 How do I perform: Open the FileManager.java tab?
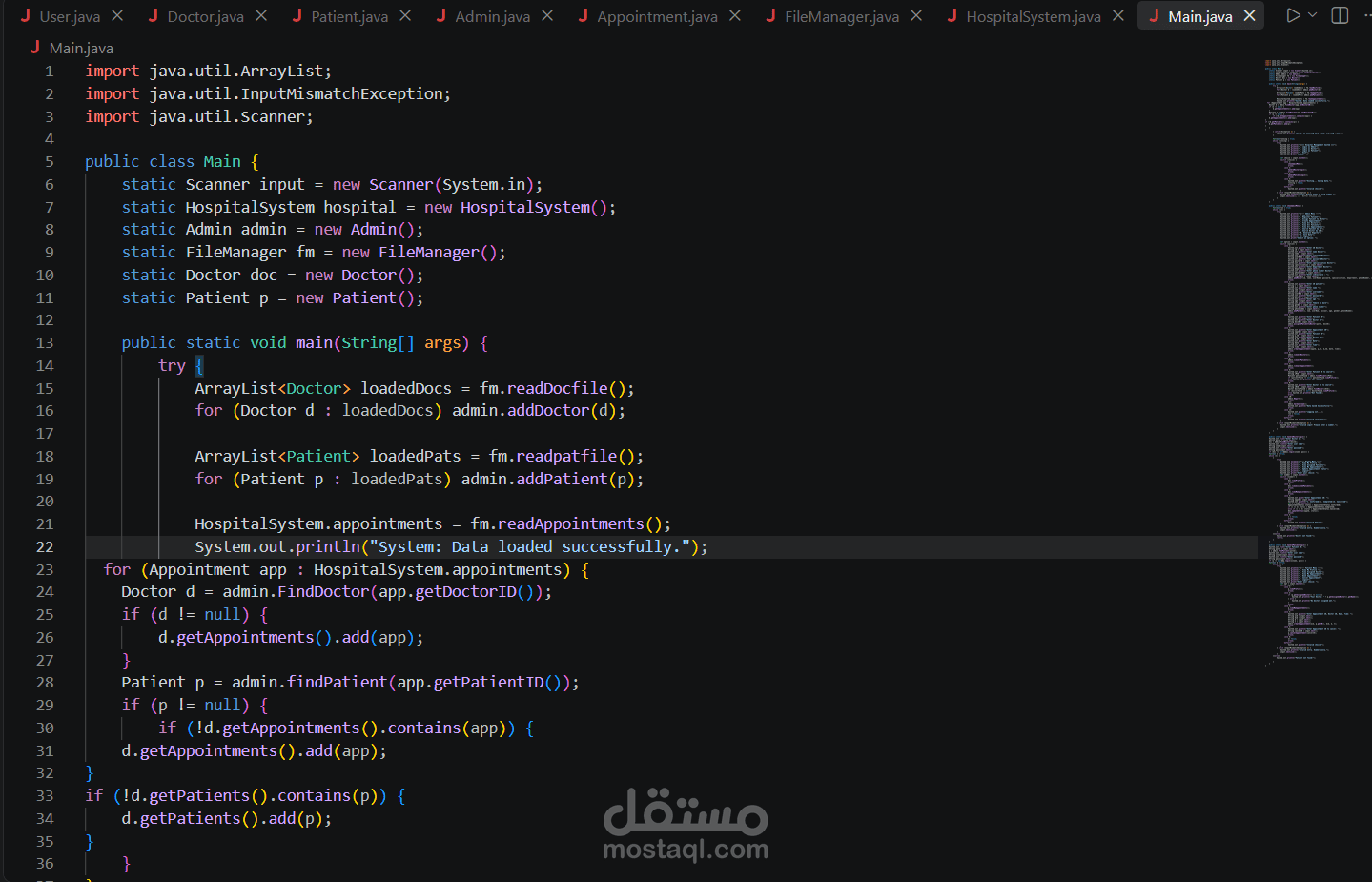[842, 16]
